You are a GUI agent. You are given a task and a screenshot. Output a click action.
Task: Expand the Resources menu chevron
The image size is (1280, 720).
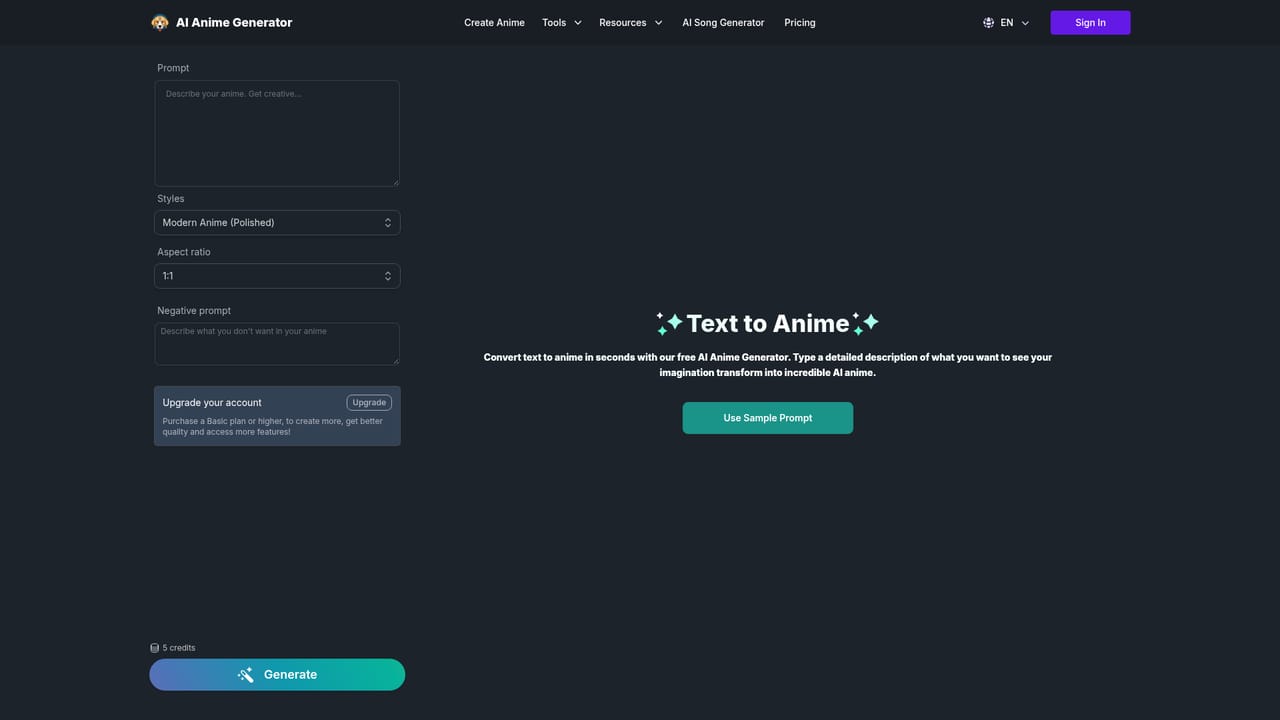pyautogui.click(x=659, y=23)
